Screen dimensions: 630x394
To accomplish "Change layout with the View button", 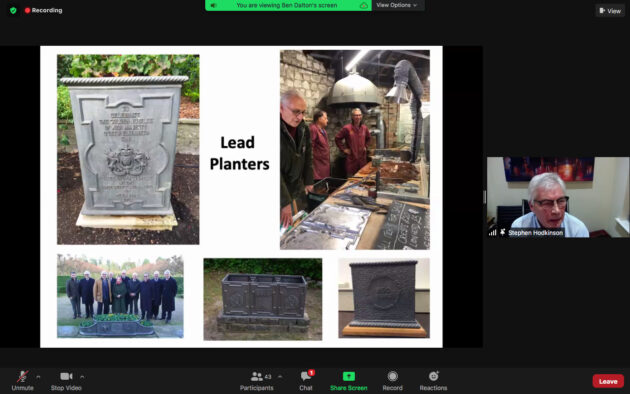I will (610, 11).
